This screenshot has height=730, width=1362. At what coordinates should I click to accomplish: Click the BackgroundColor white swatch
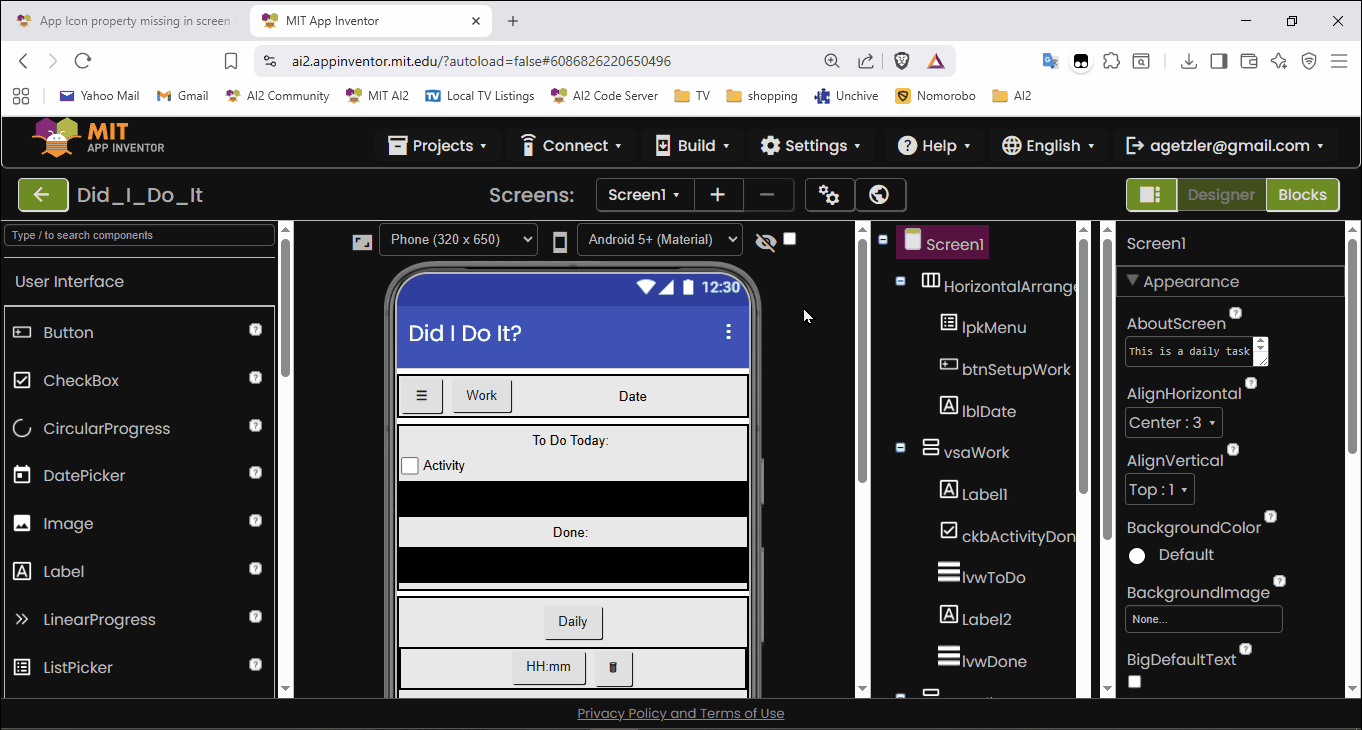click(x=1137, y=556)
